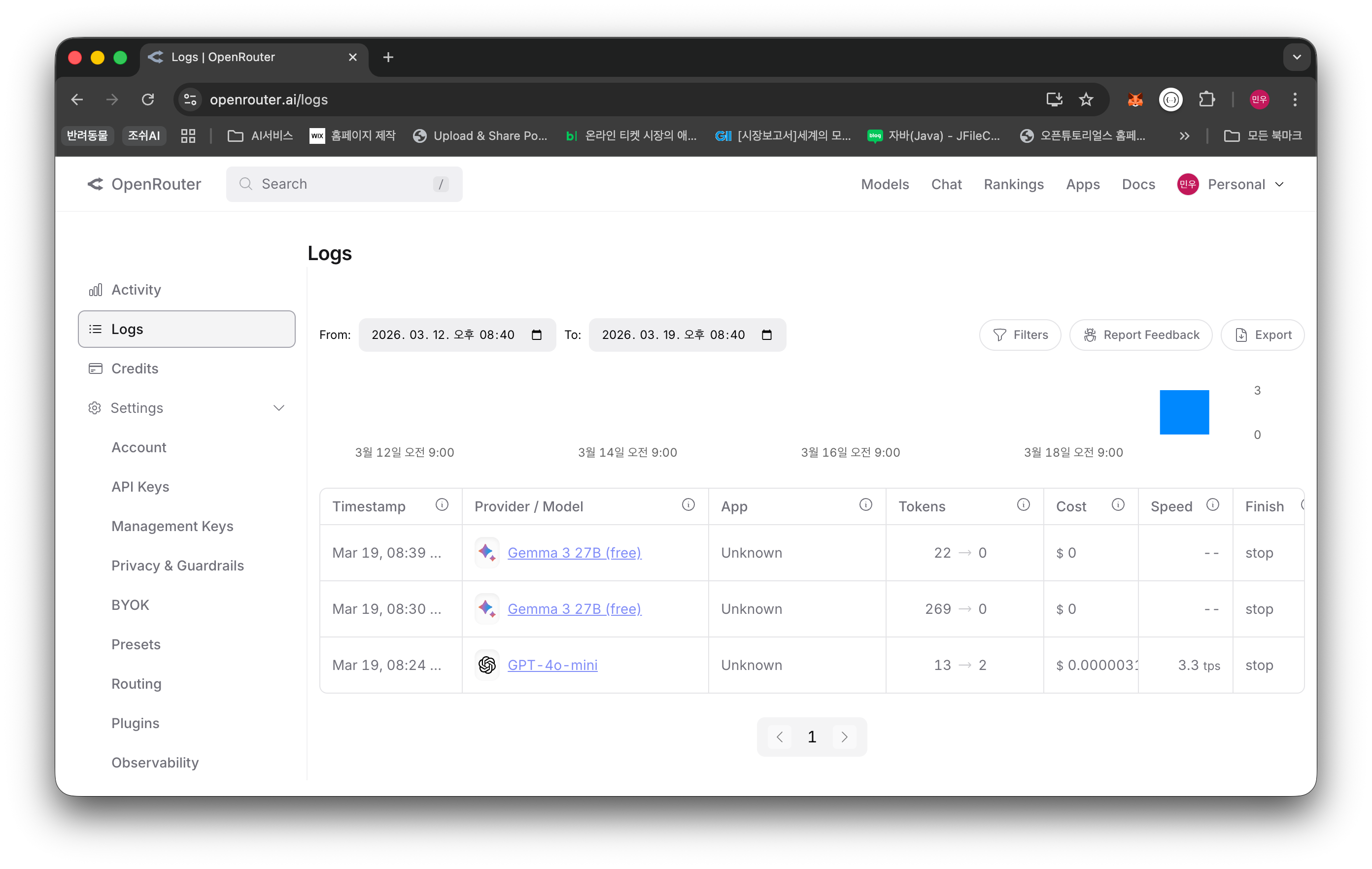This screenshot has width=1372, height=869.
Task: Open a new browser tab
Action: (388, 57)
